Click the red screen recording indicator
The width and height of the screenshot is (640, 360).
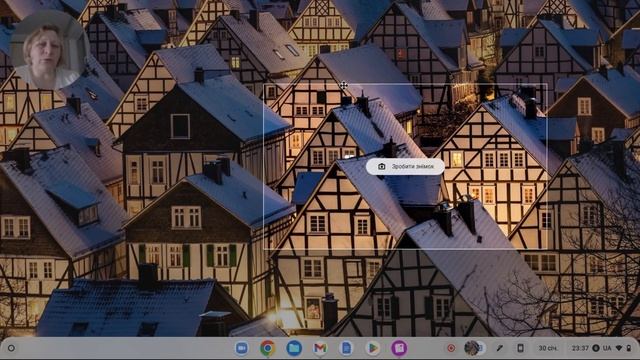tap(451, 348)
